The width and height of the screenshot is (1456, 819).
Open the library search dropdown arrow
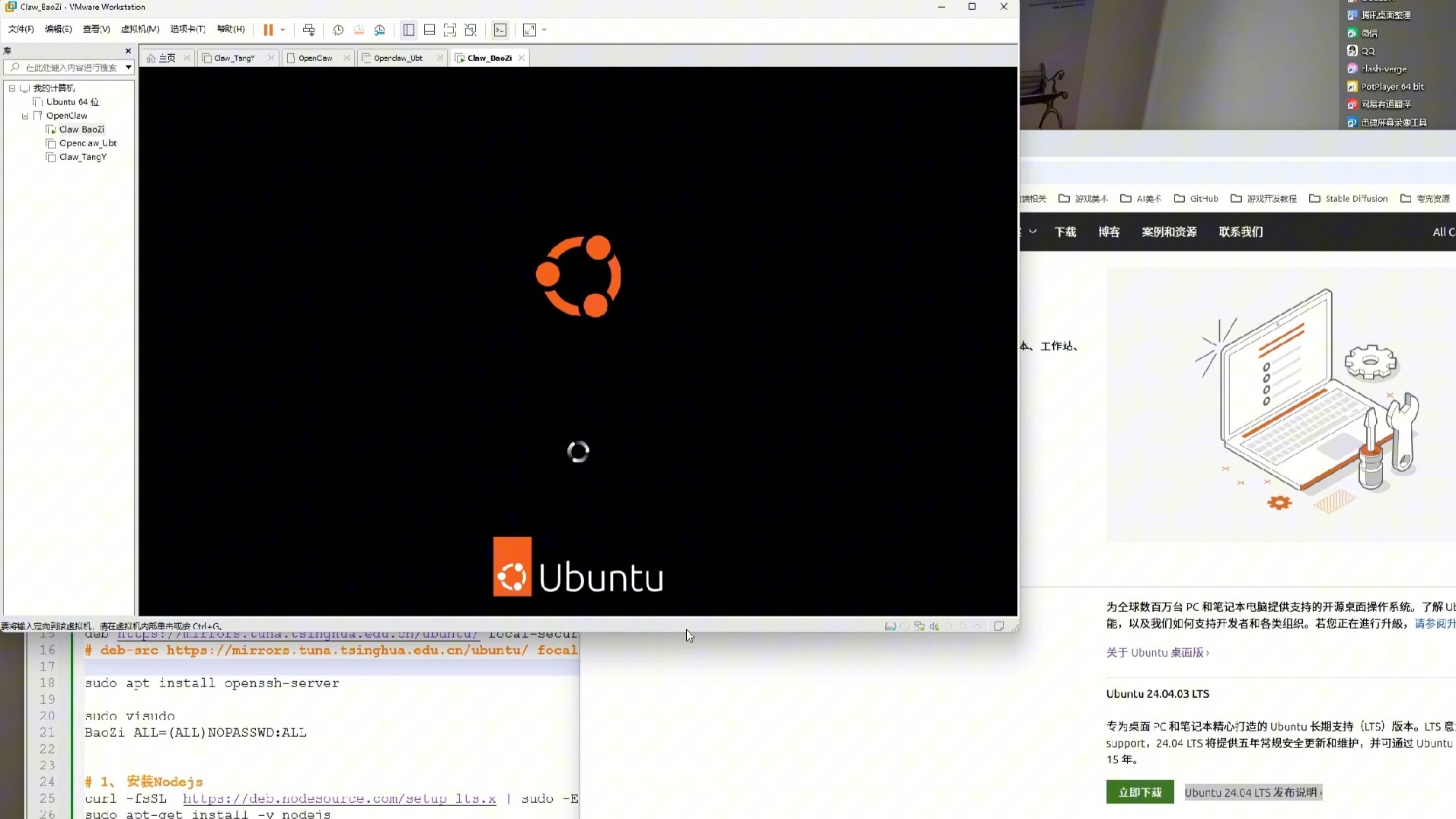129,67
